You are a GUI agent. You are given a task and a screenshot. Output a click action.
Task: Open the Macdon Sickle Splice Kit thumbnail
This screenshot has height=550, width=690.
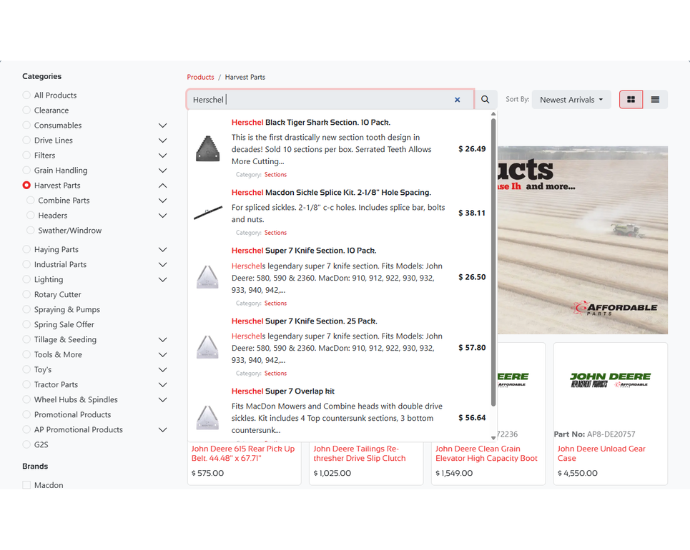tap(208, 213)
